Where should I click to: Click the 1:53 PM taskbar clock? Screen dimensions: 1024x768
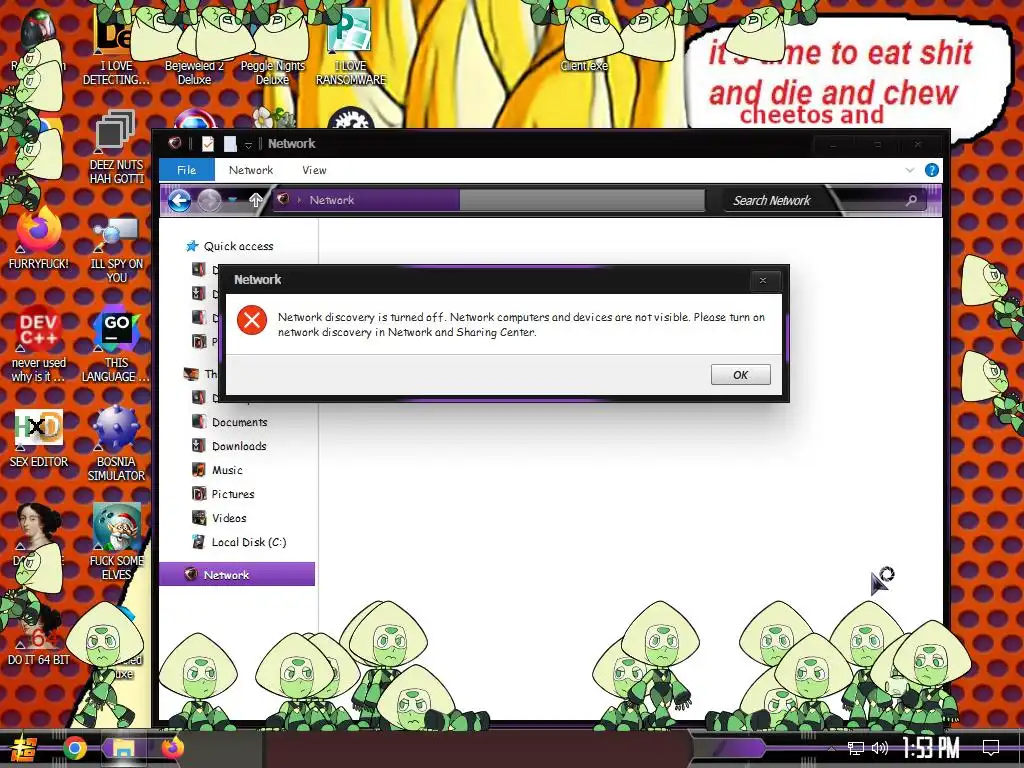click(x=931, y=748)
